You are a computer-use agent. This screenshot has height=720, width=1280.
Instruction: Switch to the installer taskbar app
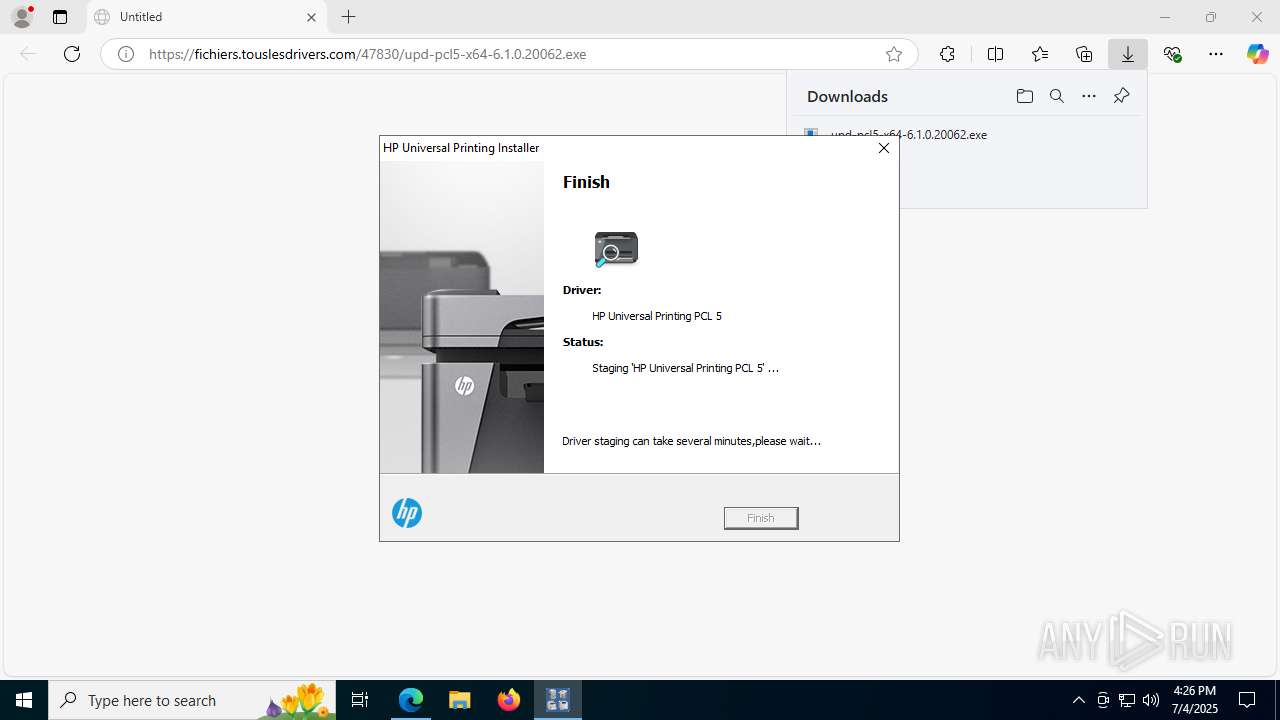click(x=558, y=700)
